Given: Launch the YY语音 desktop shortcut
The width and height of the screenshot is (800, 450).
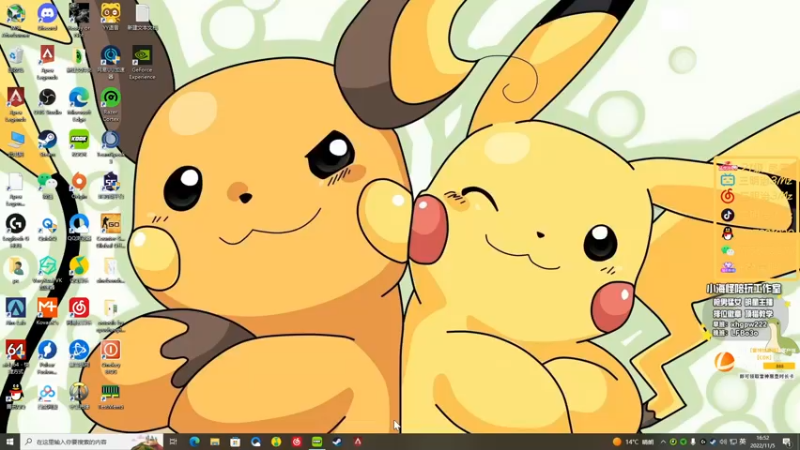Looking at the screenshot, I should click(110, 16).
